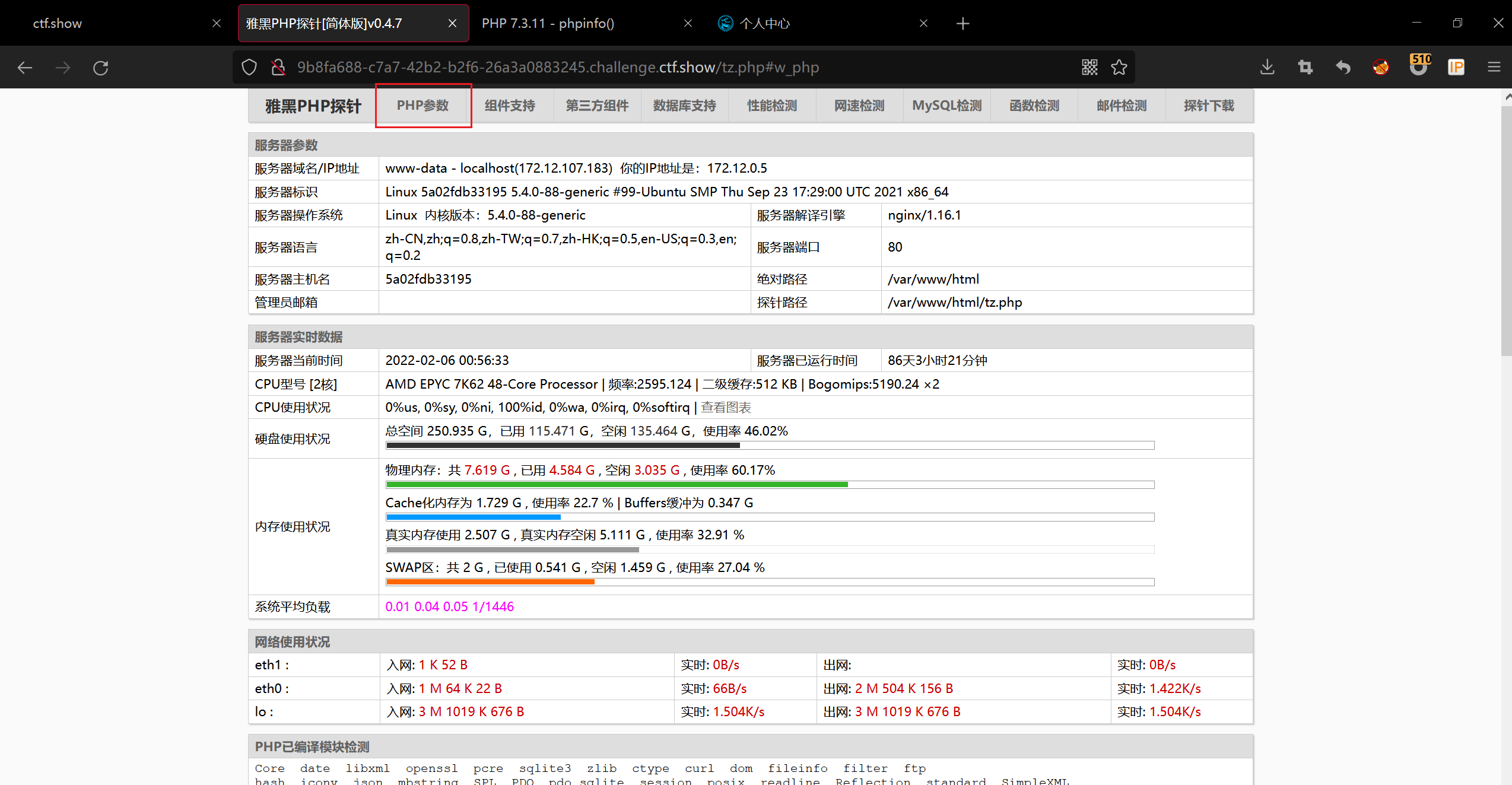Click the insecure connection lock icon

[x=278, y=68]
